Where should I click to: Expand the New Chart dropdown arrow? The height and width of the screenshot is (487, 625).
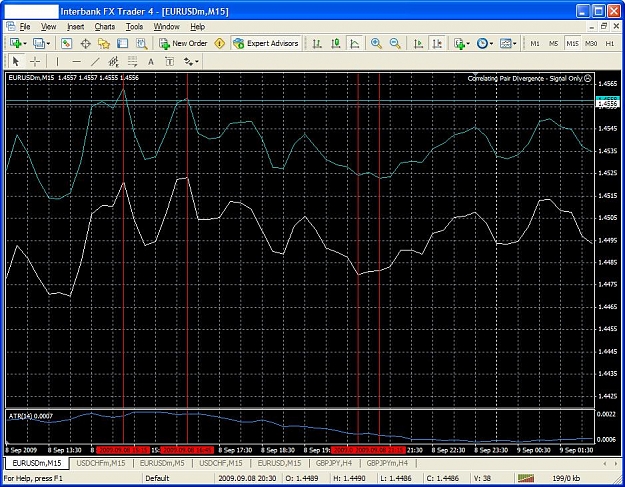point(25,44)
